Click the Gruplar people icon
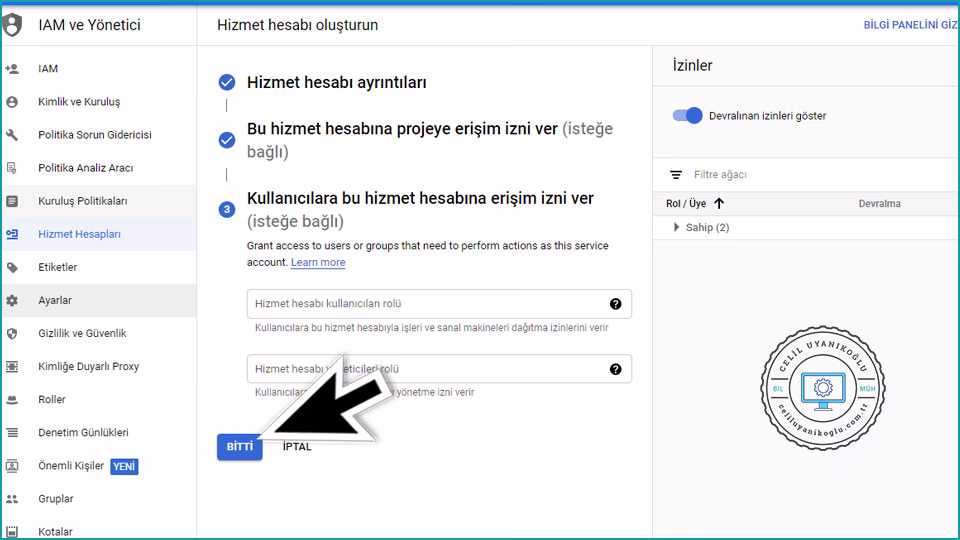The width and height of the screenshot is (960, 540). [12, 498]
